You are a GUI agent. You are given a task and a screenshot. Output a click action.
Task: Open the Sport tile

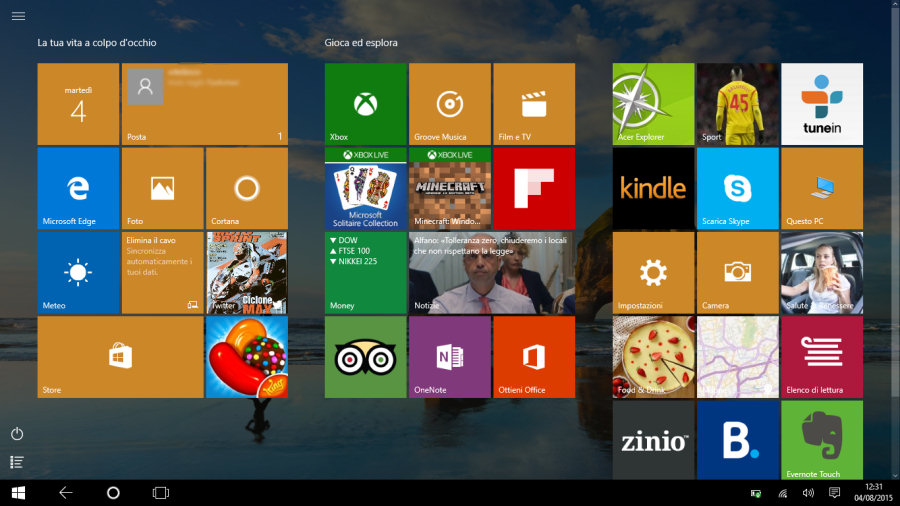click(x=738, y=104)
